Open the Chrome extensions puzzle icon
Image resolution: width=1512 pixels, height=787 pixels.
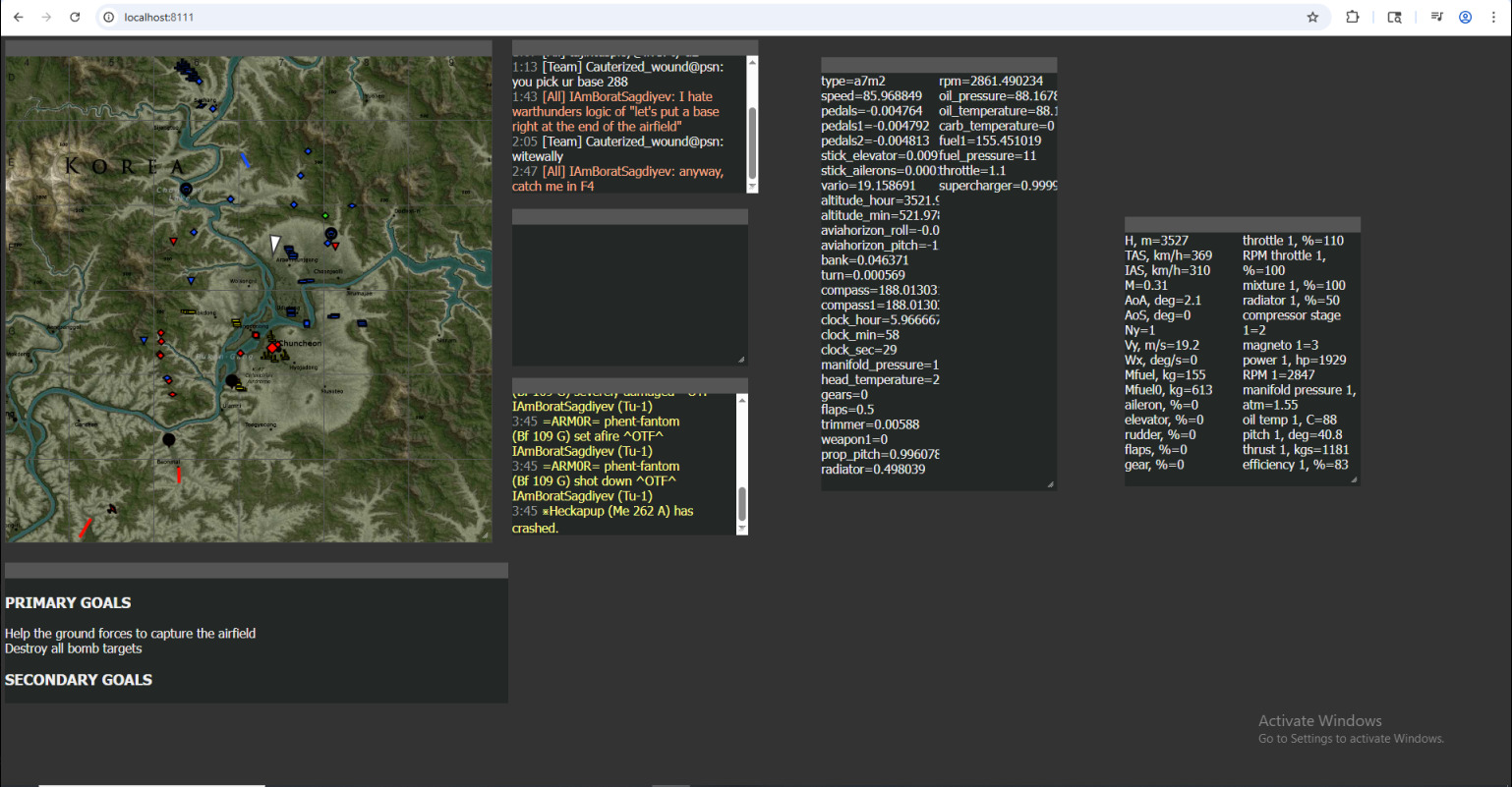point(1352,17)
